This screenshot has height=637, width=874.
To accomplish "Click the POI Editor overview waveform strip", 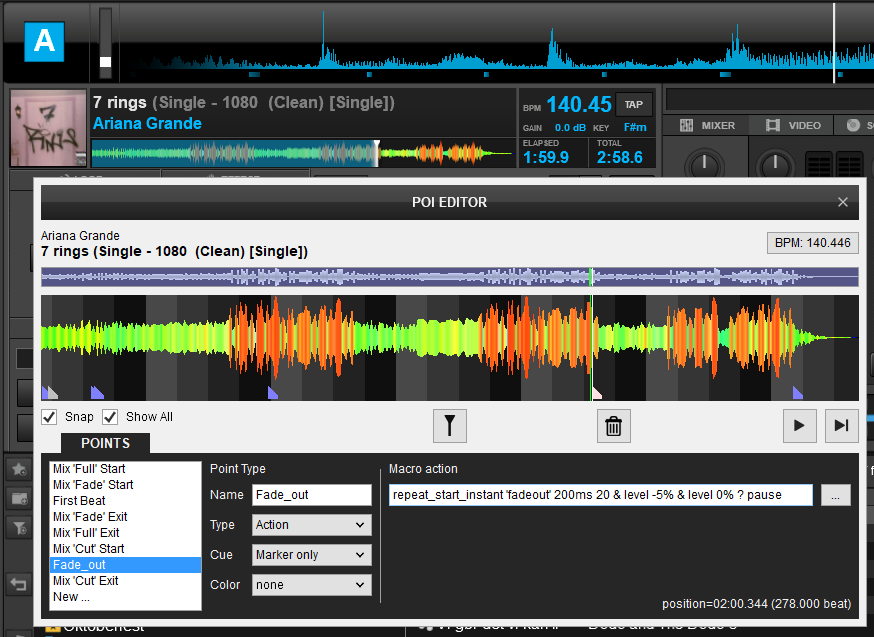I will click(450, 277).
